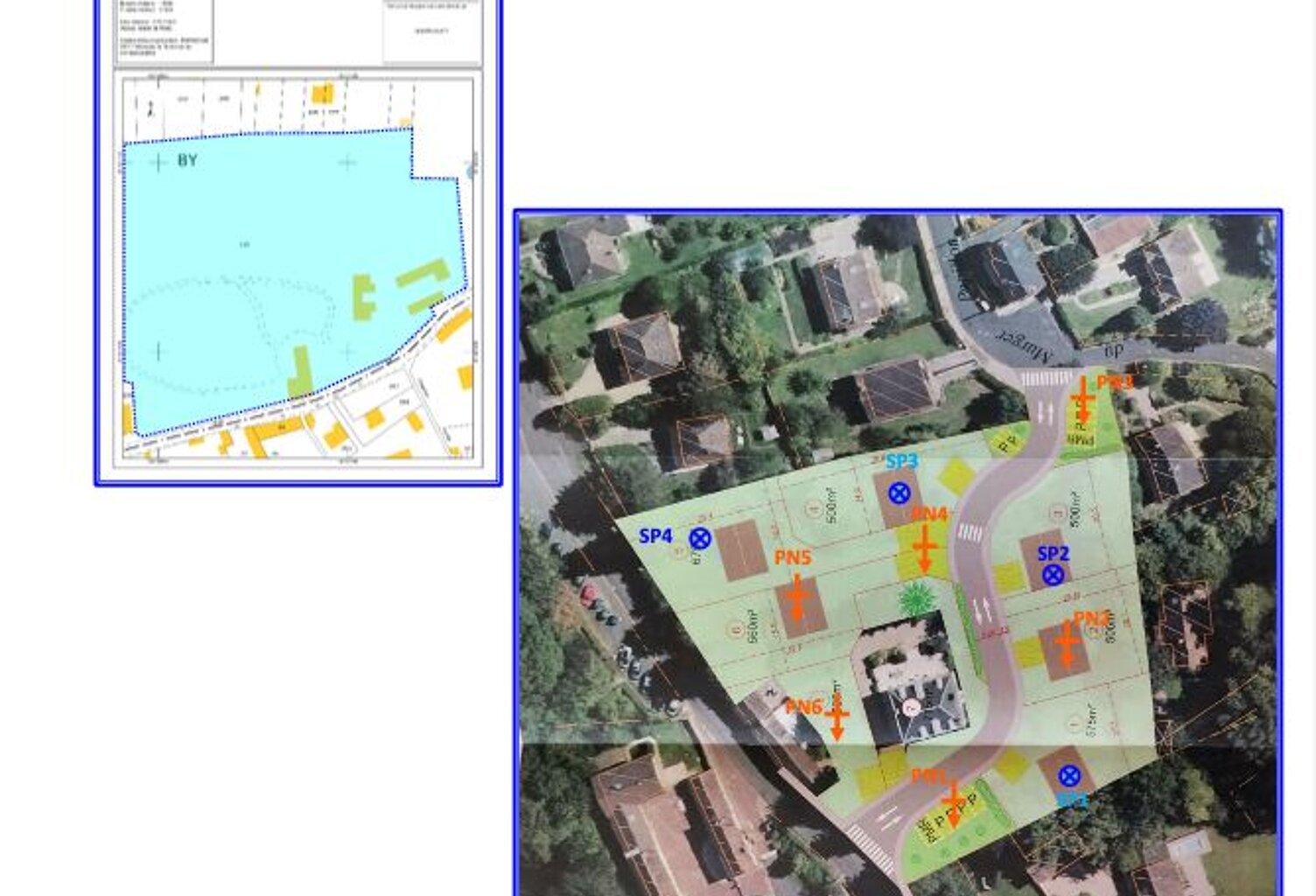Select the "SP4" text label

click(655, 535)
